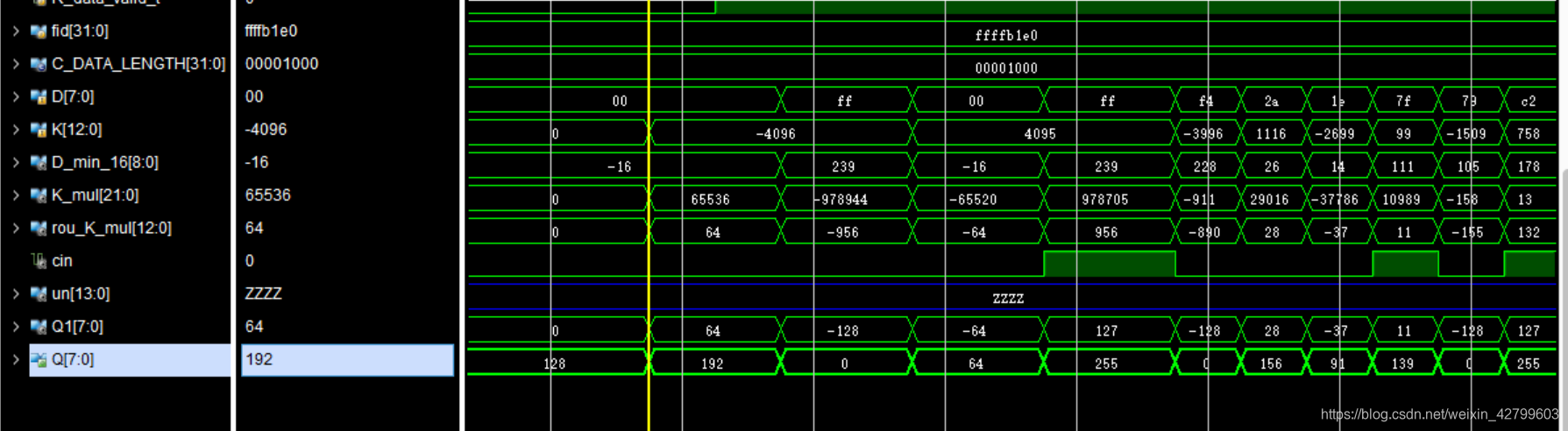Click the bus icon beside rou_K_mul[12:0]
The image size is (1568, 431).
39,229
